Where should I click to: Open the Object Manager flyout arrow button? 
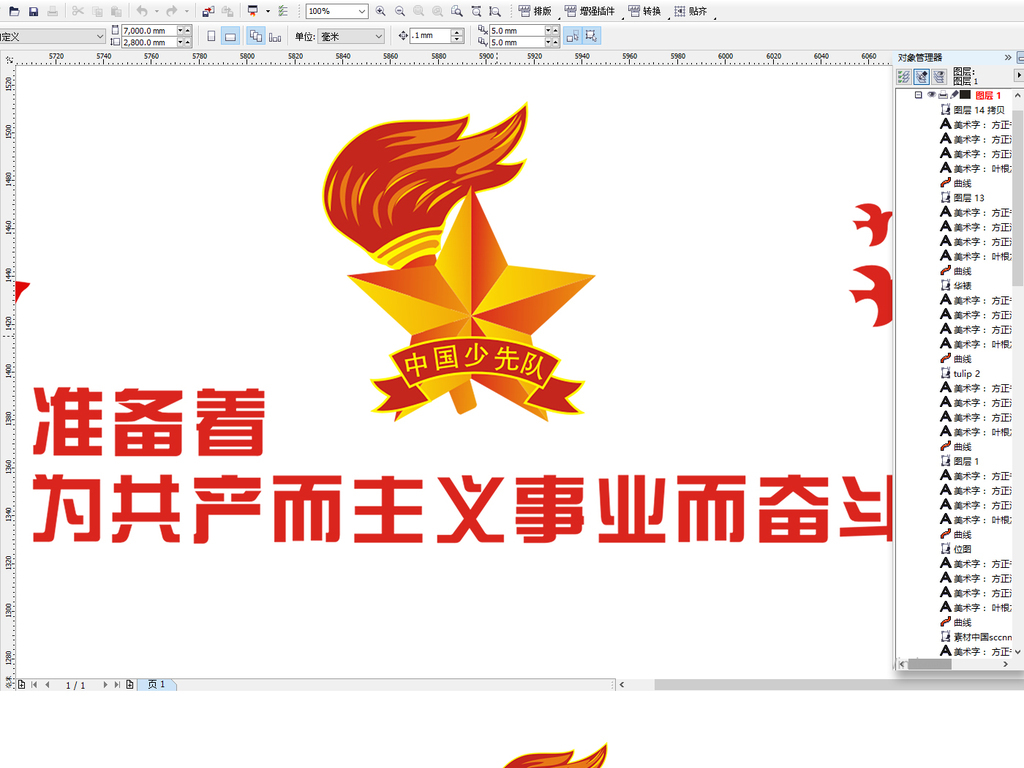[1020, 75]
